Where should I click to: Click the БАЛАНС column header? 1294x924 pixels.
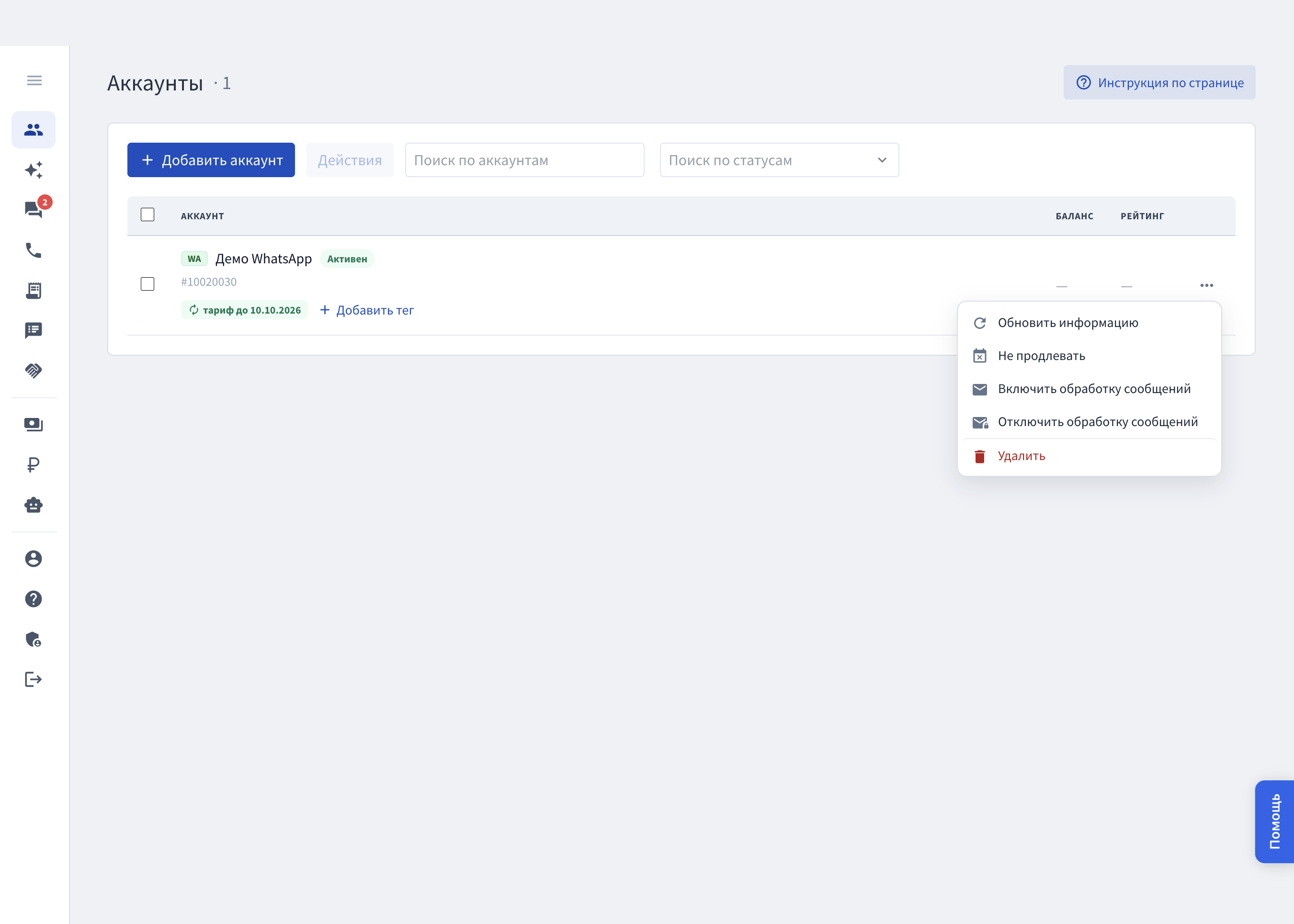[1074, 216]
